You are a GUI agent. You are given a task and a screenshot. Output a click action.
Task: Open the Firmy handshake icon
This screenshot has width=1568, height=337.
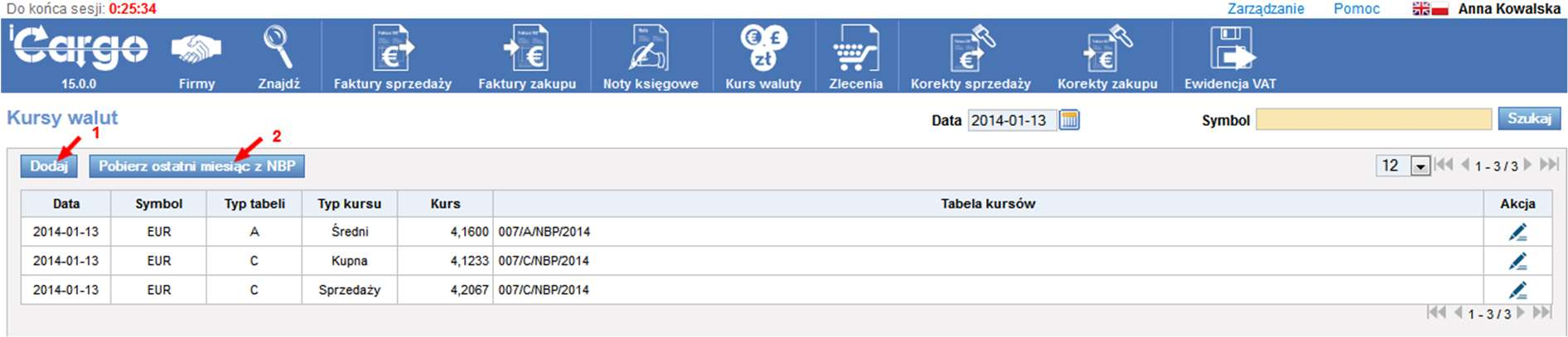196,50
